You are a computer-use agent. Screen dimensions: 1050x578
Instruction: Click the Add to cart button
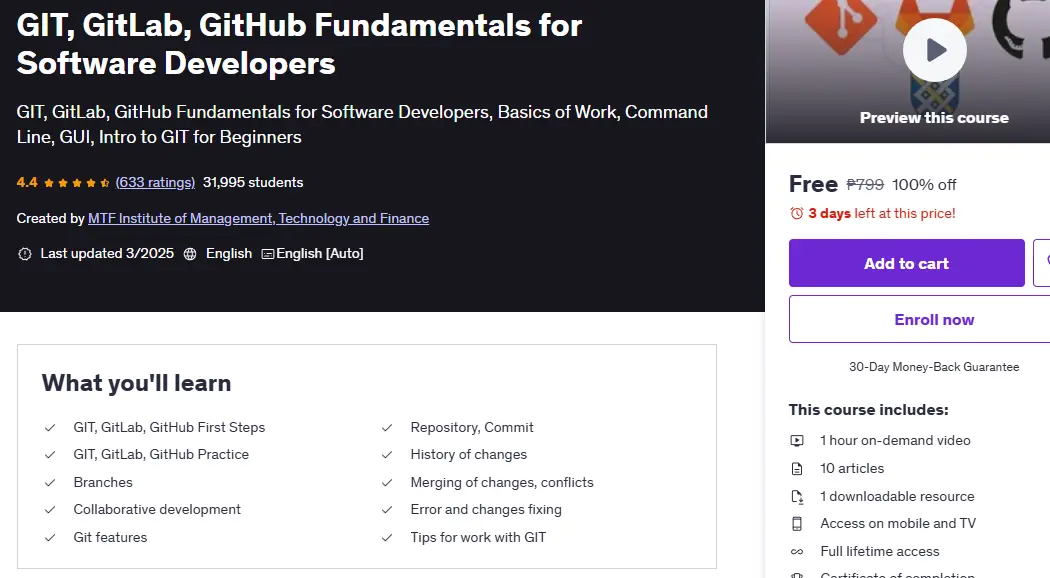pos(907,263)
